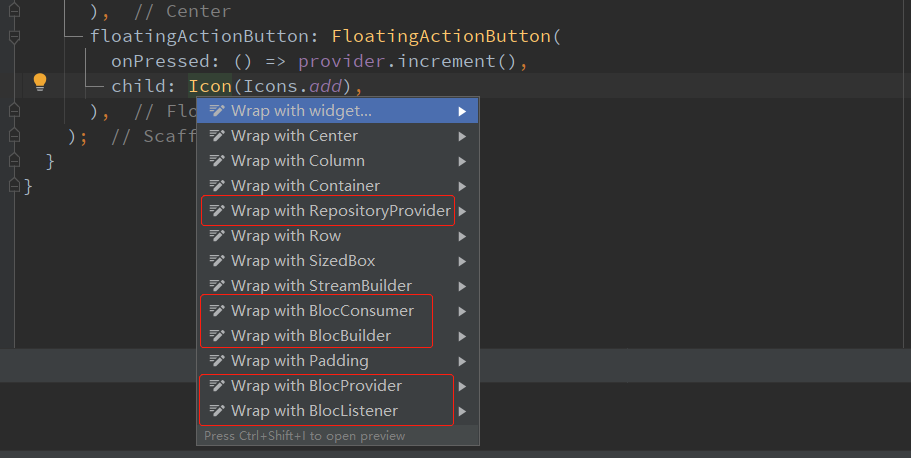Click the pencil icon beside Wrap with Column
Viewport: 911px width, 458px height.
pyautogui.click(x=217, y=161)
